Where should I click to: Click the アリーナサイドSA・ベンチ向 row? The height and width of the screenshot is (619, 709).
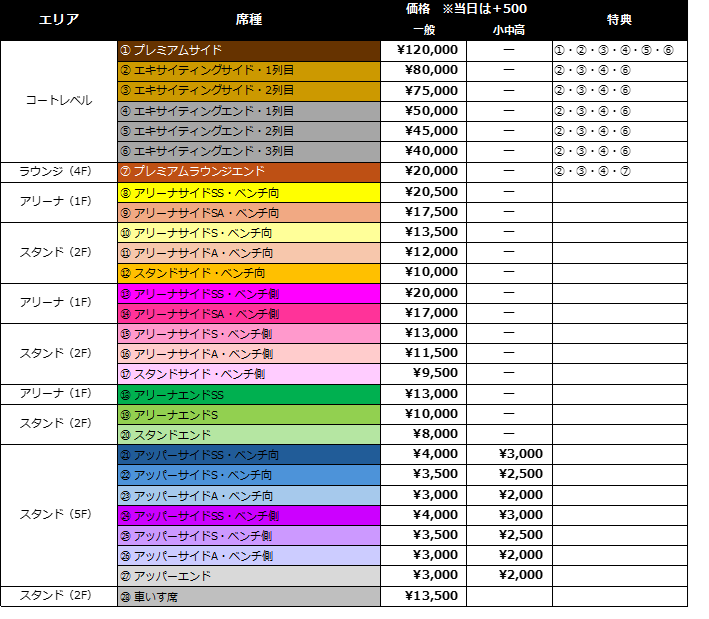coord(248,212)
